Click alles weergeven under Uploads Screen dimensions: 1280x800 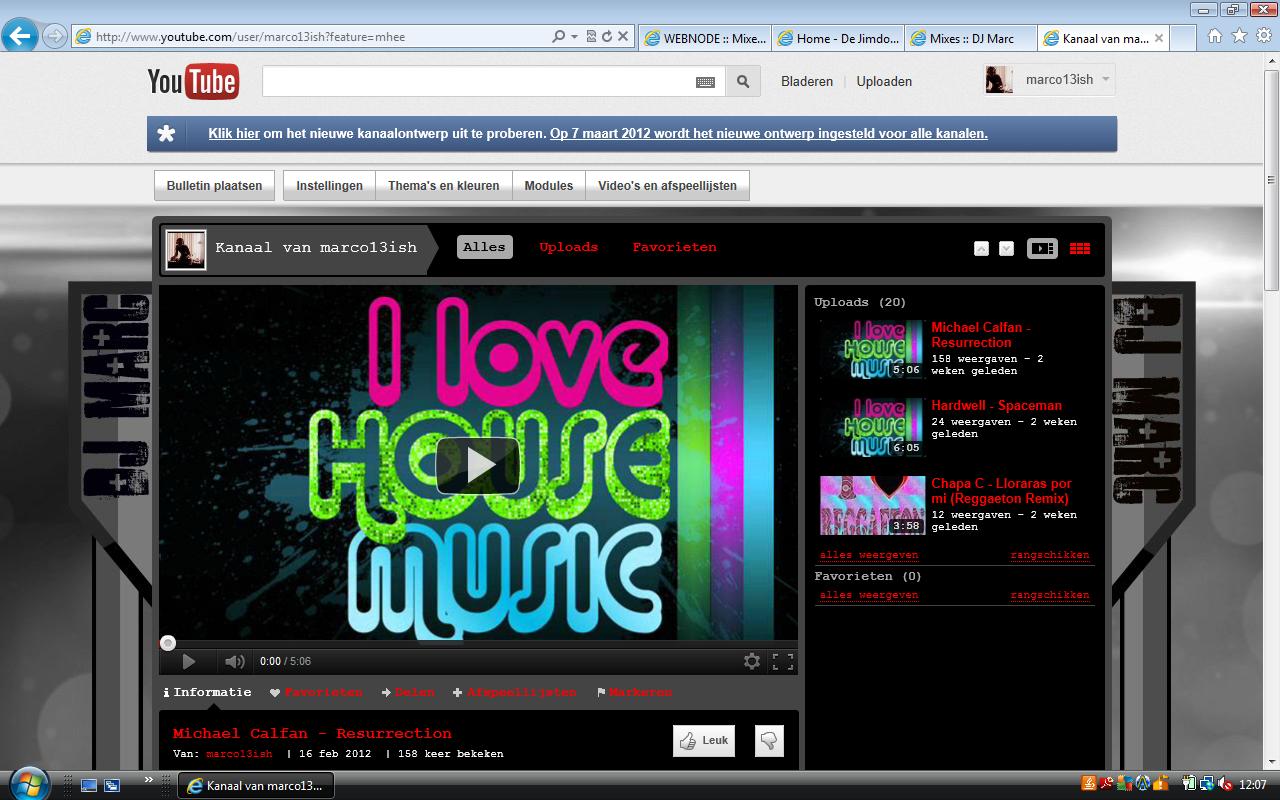[x=868, y=555]
